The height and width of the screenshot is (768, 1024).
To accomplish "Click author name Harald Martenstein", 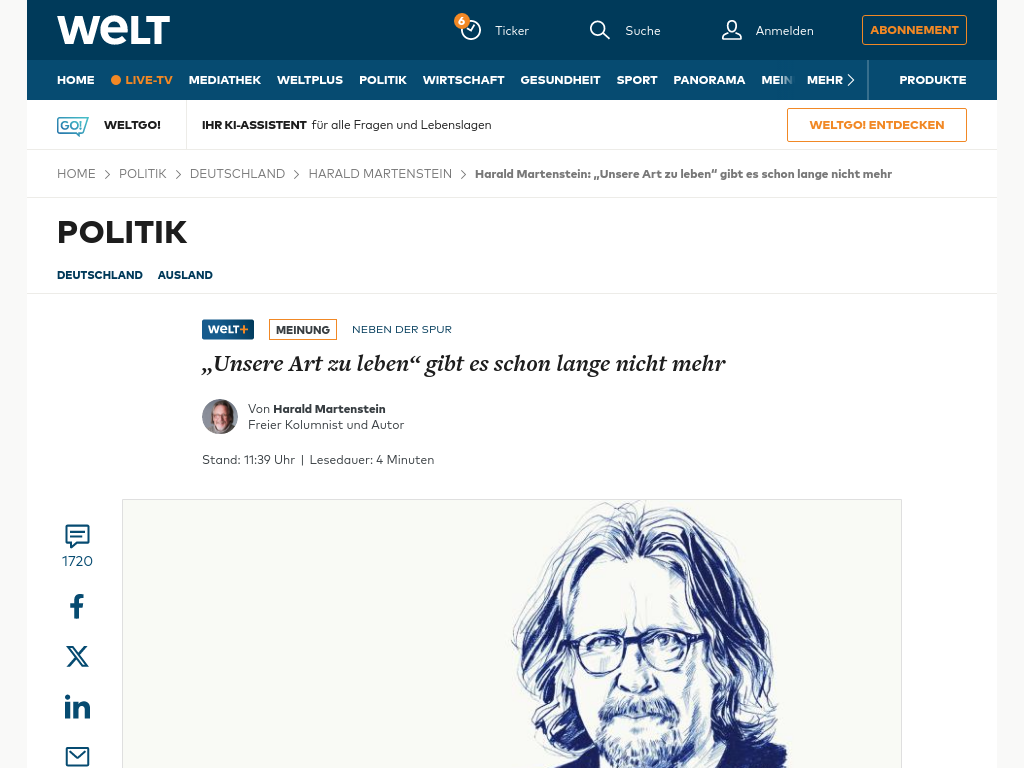I will (329, 409).
